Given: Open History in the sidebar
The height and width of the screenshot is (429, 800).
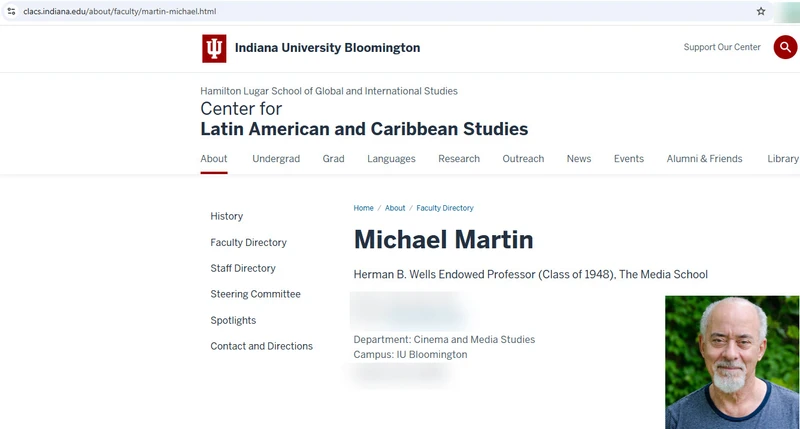Looking at the screenshot, I should (x=227, y=216).
